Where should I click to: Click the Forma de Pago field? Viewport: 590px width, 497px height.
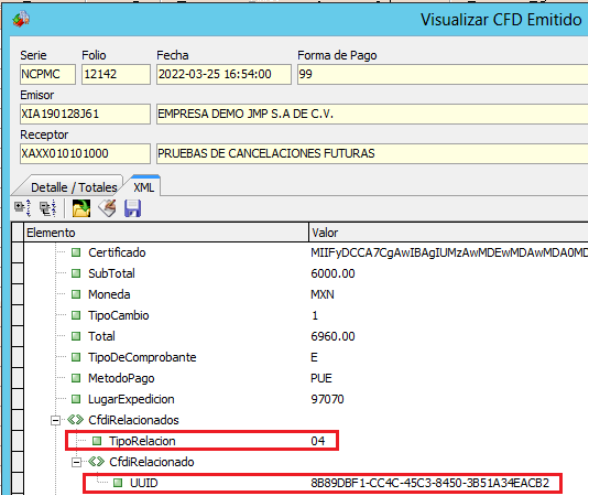pos(443,74)
